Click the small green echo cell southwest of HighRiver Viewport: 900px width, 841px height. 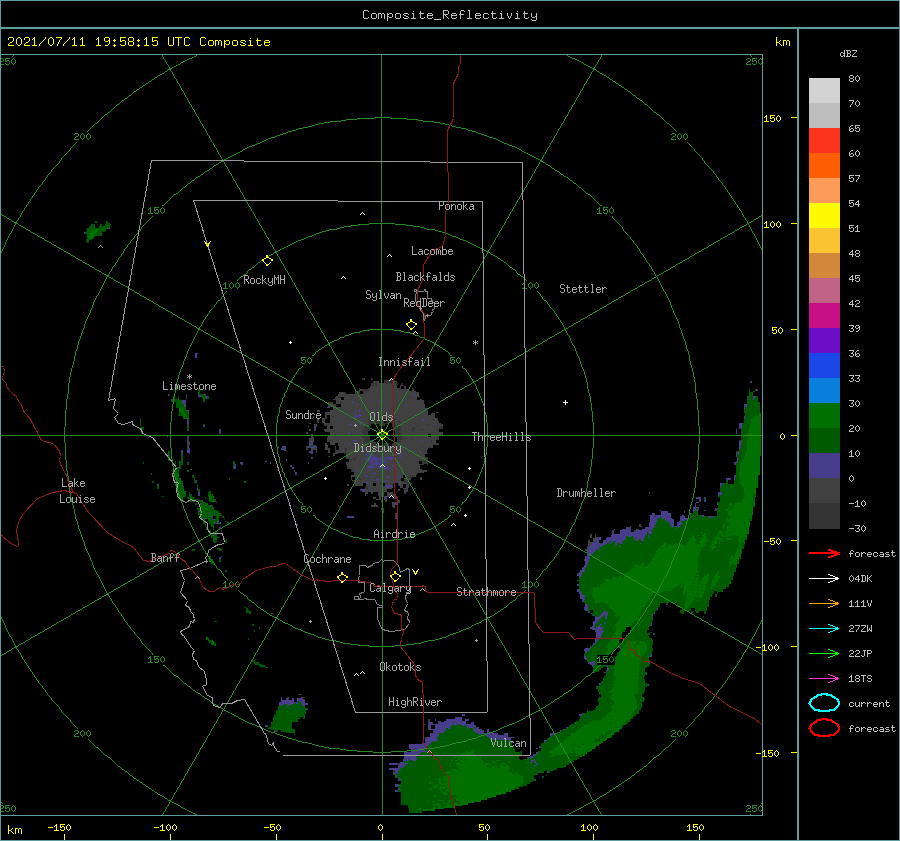(x=289, y=715)
